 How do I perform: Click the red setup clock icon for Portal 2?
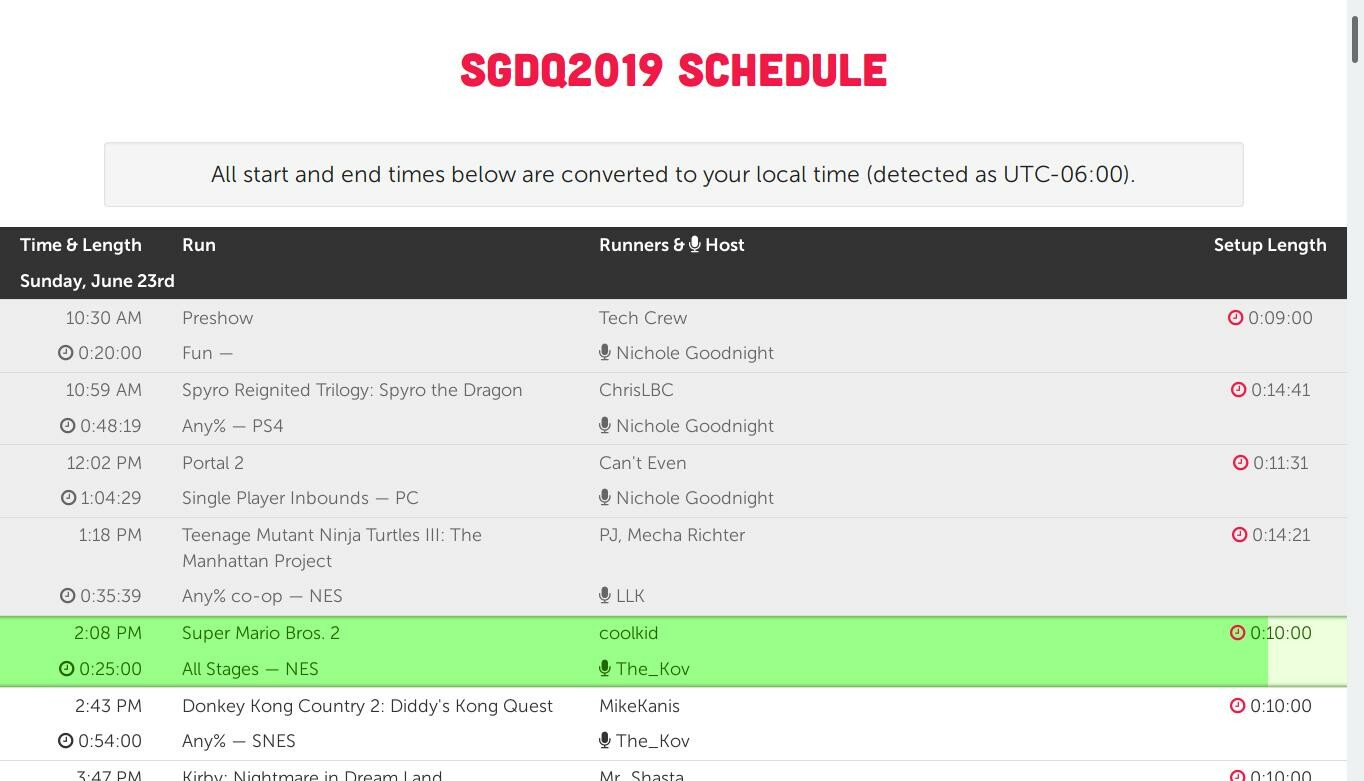click(1240, 463)
